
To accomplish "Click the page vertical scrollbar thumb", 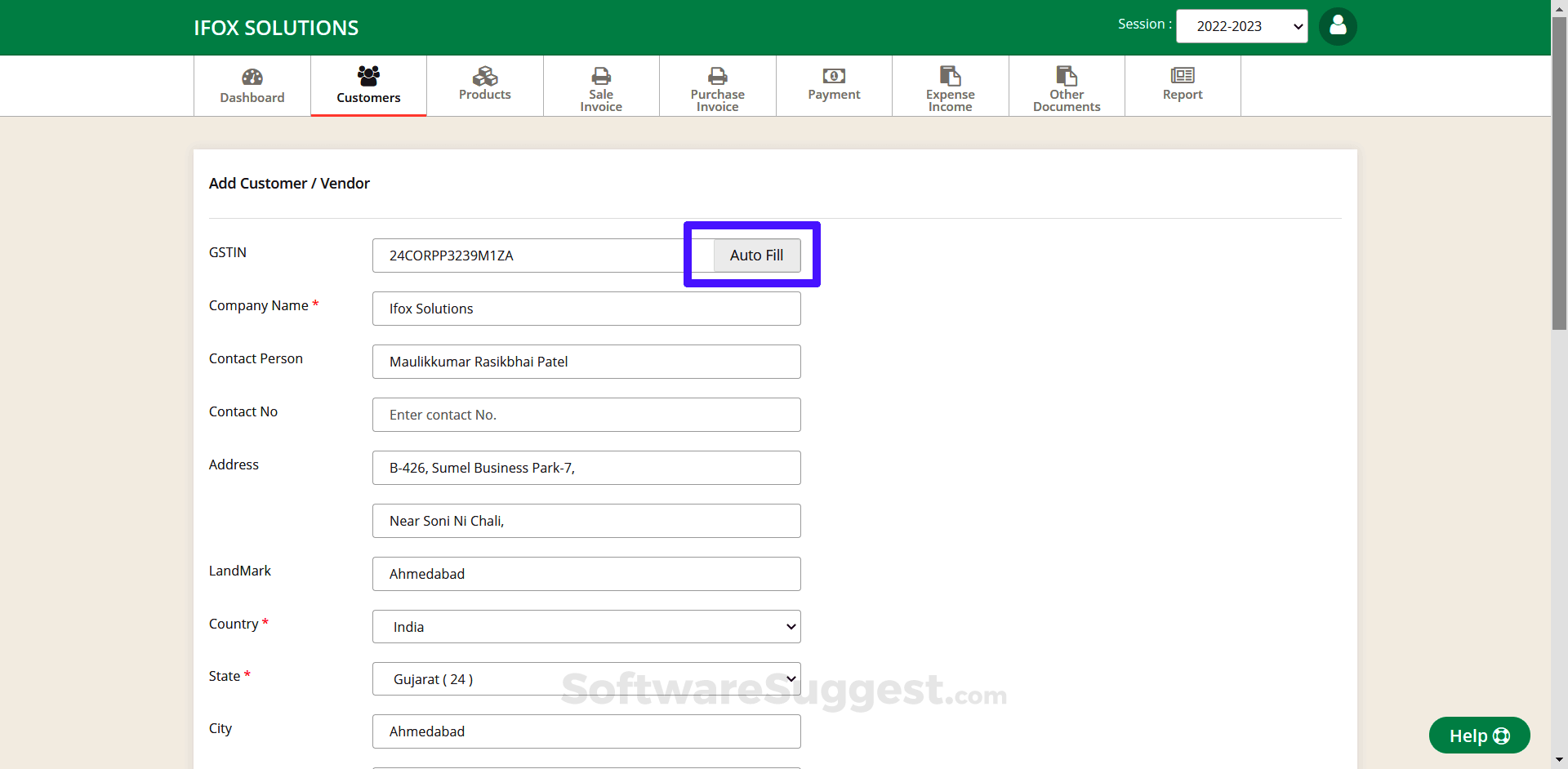I will [1559, 171].
